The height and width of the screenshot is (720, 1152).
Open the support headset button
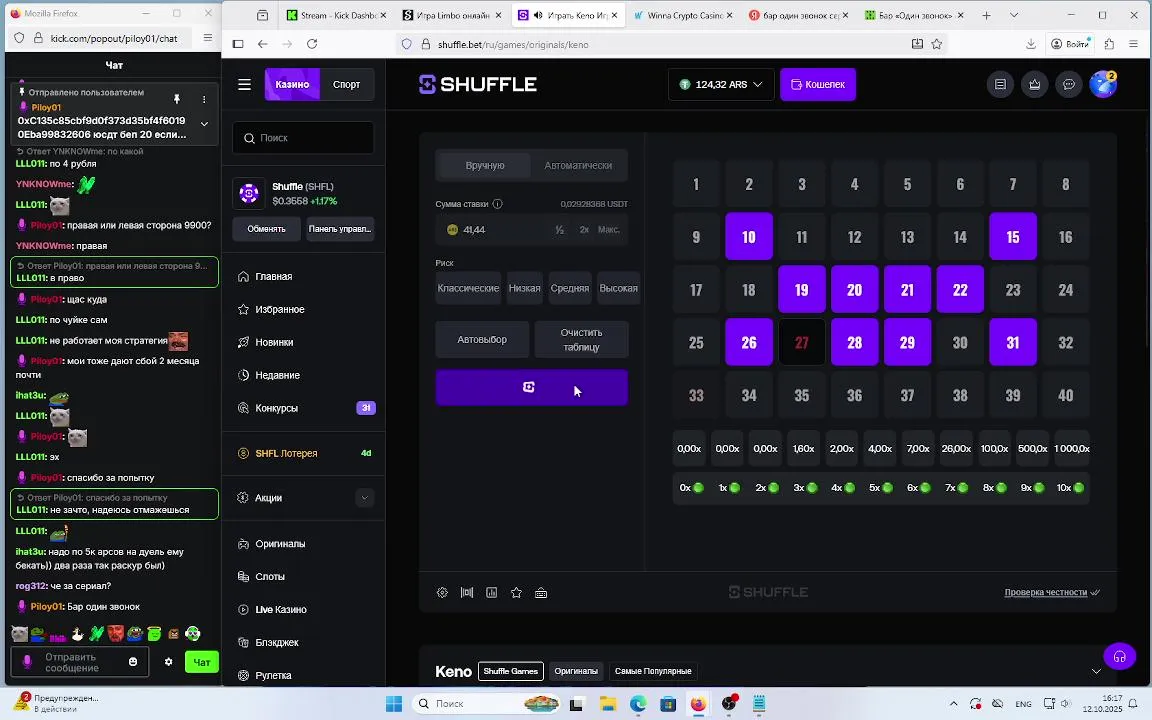tap(1120, 656)
